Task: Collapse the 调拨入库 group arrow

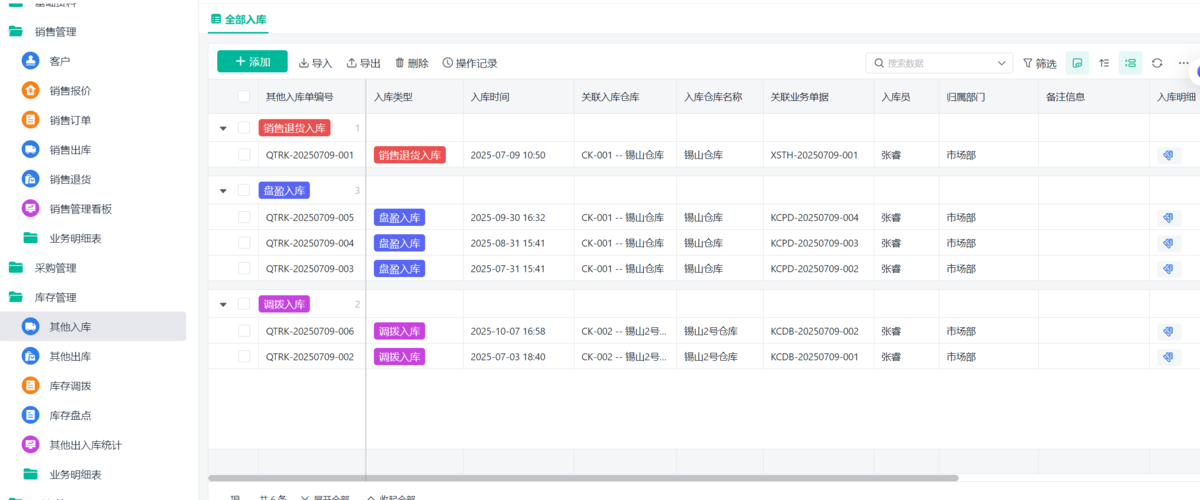Action: (223, 304)
